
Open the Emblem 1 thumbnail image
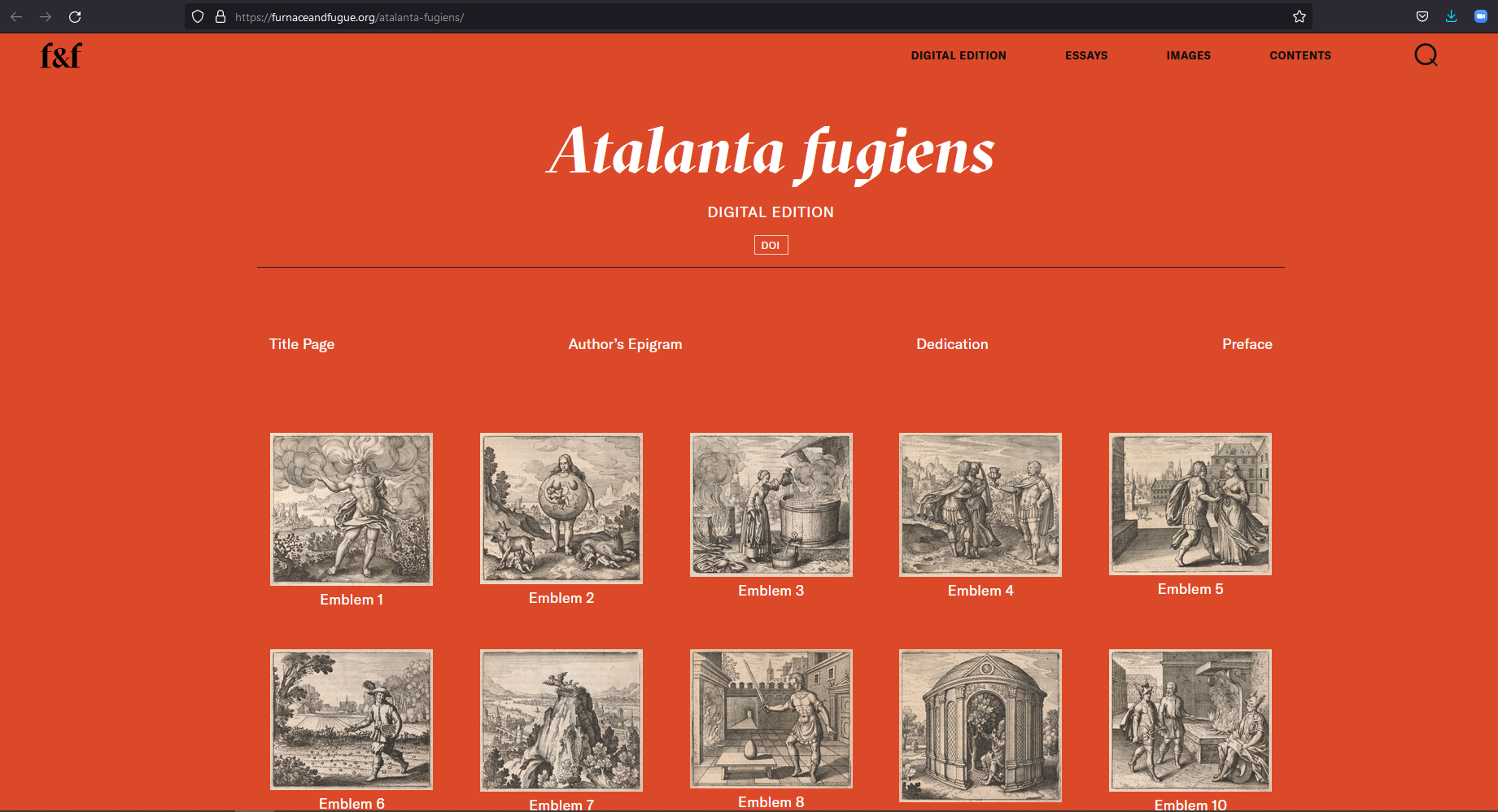352,509
